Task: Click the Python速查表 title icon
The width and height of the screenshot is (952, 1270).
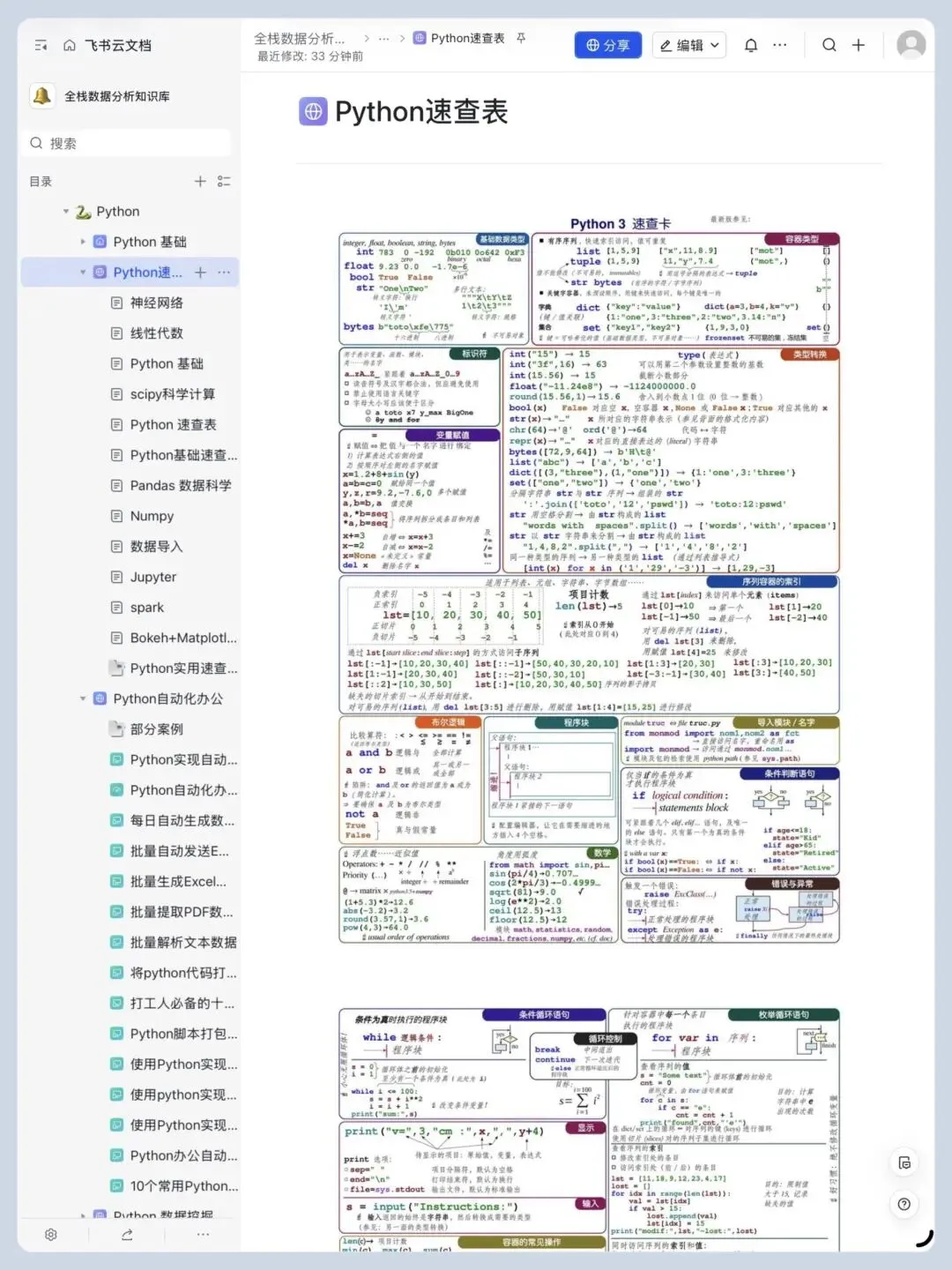Action: click(313, 112)
